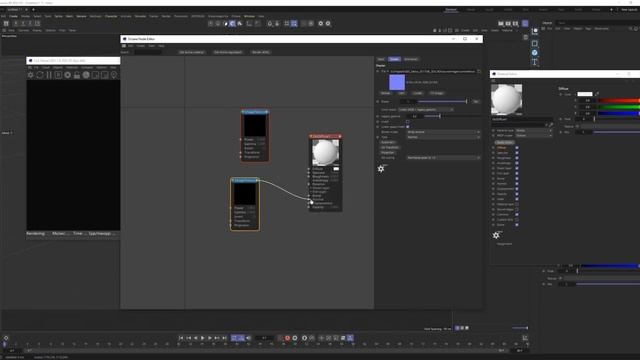Click Node Editor button in Material Editor

click(x=505, y=142)
